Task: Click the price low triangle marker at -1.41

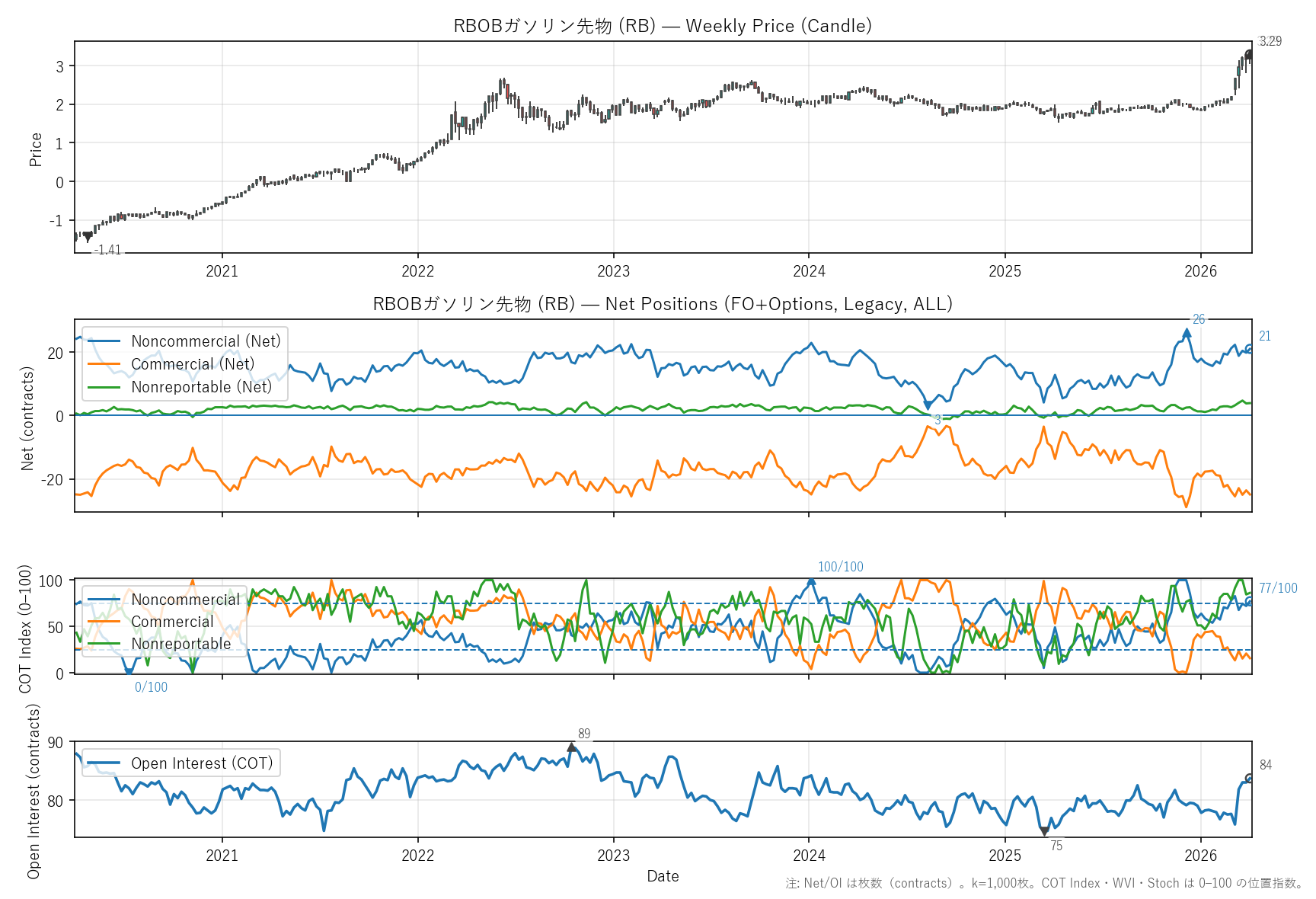Action: tap(88, 238)
